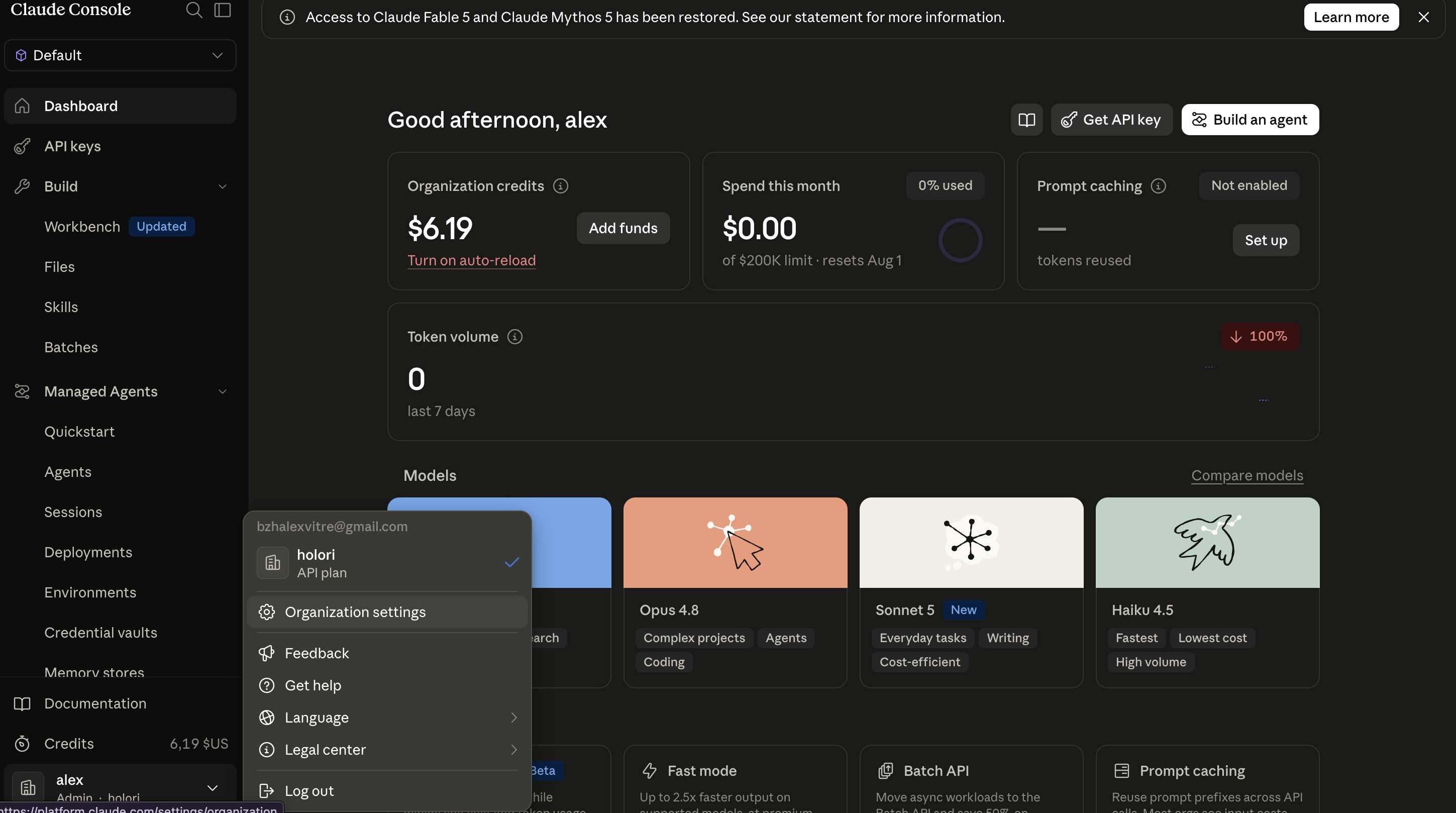Click the Batch API icon
Screen dimensions: 1456x813
coord(886,771)
